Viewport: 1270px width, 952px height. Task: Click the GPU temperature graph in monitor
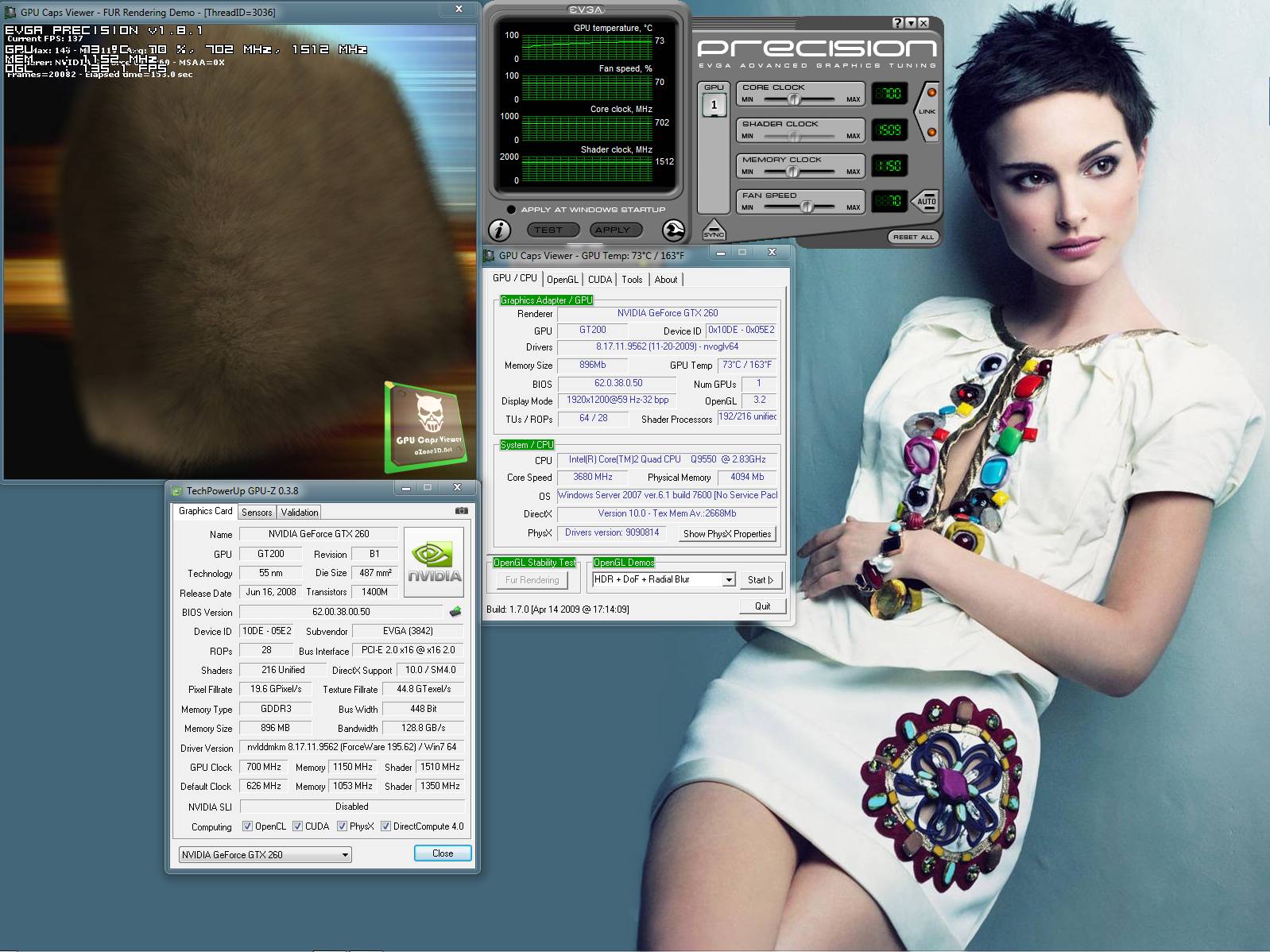pyautogui.click(x=587, y=46)
